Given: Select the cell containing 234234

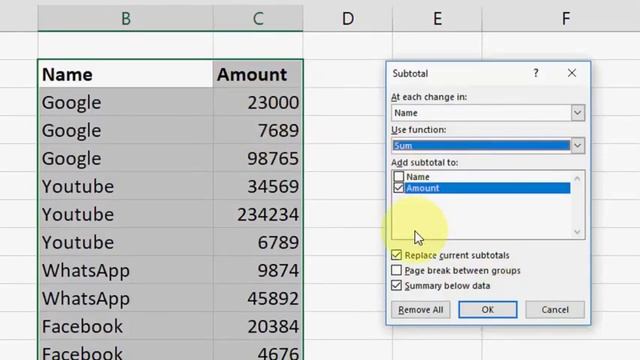Looking at the screenshot, I should tap(258, 214).
